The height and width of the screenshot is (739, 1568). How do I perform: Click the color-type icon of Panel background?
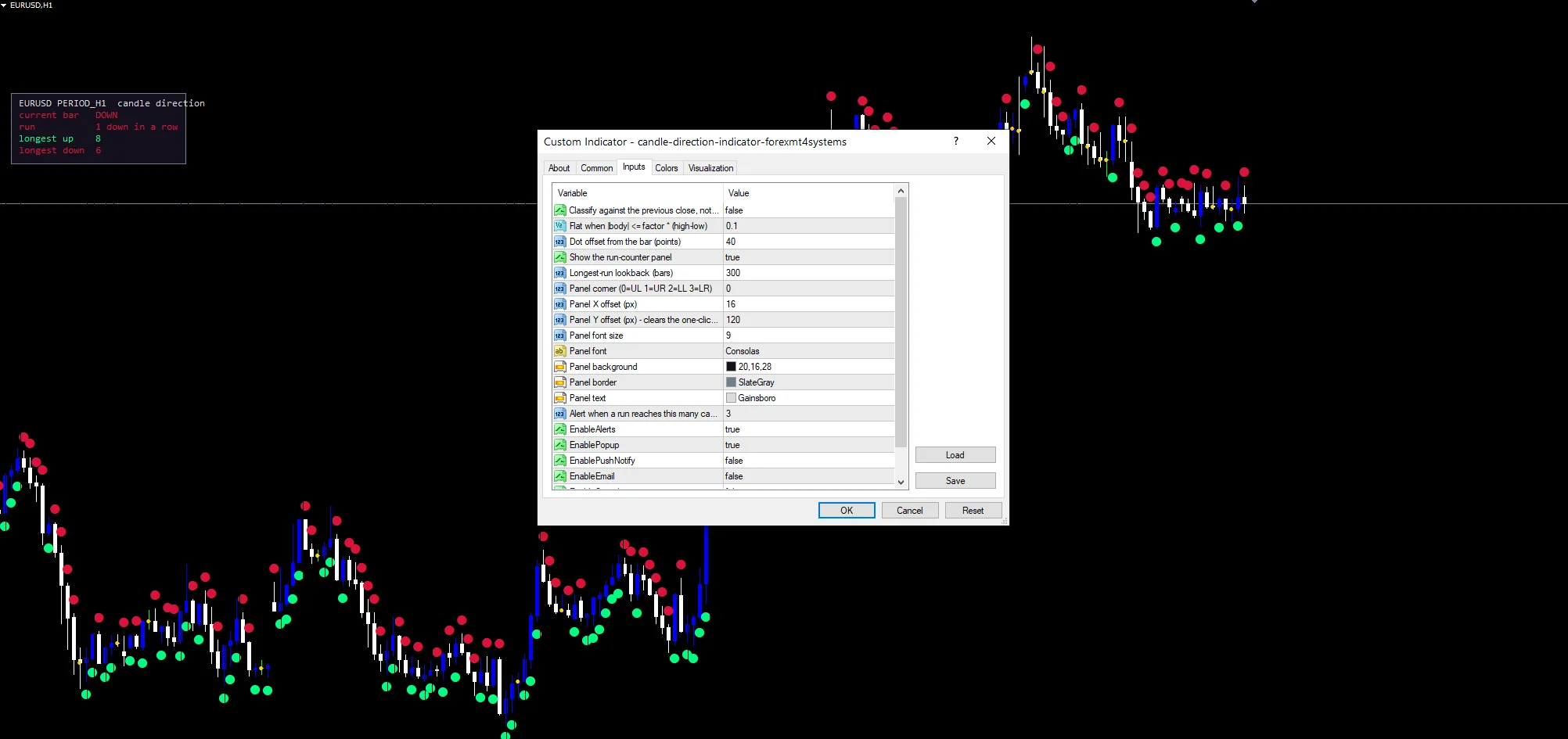pyautogui.click(x=559, y=367)
